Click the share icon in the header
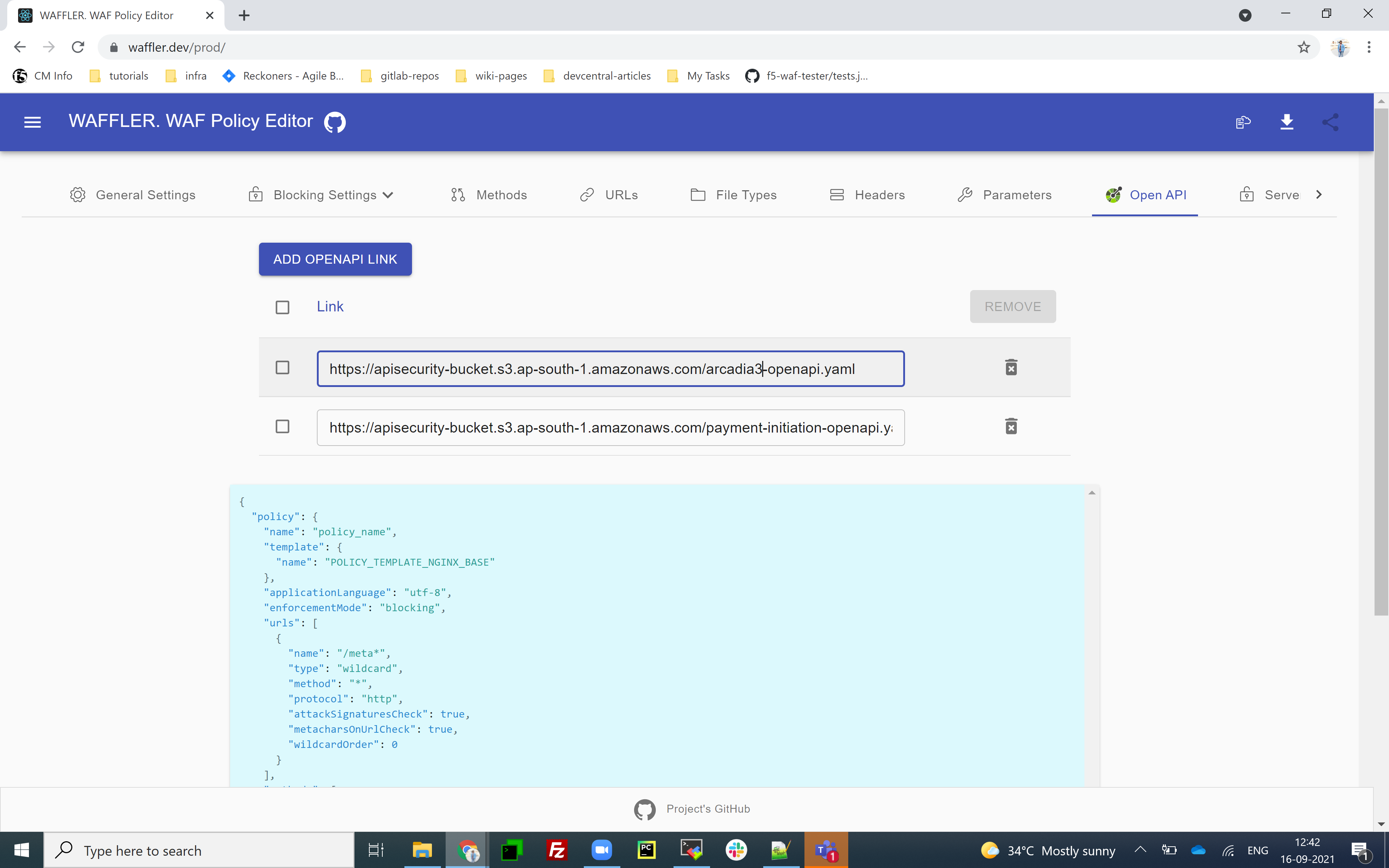This screenshot has height=868, width=1389. coord(1330,122)
